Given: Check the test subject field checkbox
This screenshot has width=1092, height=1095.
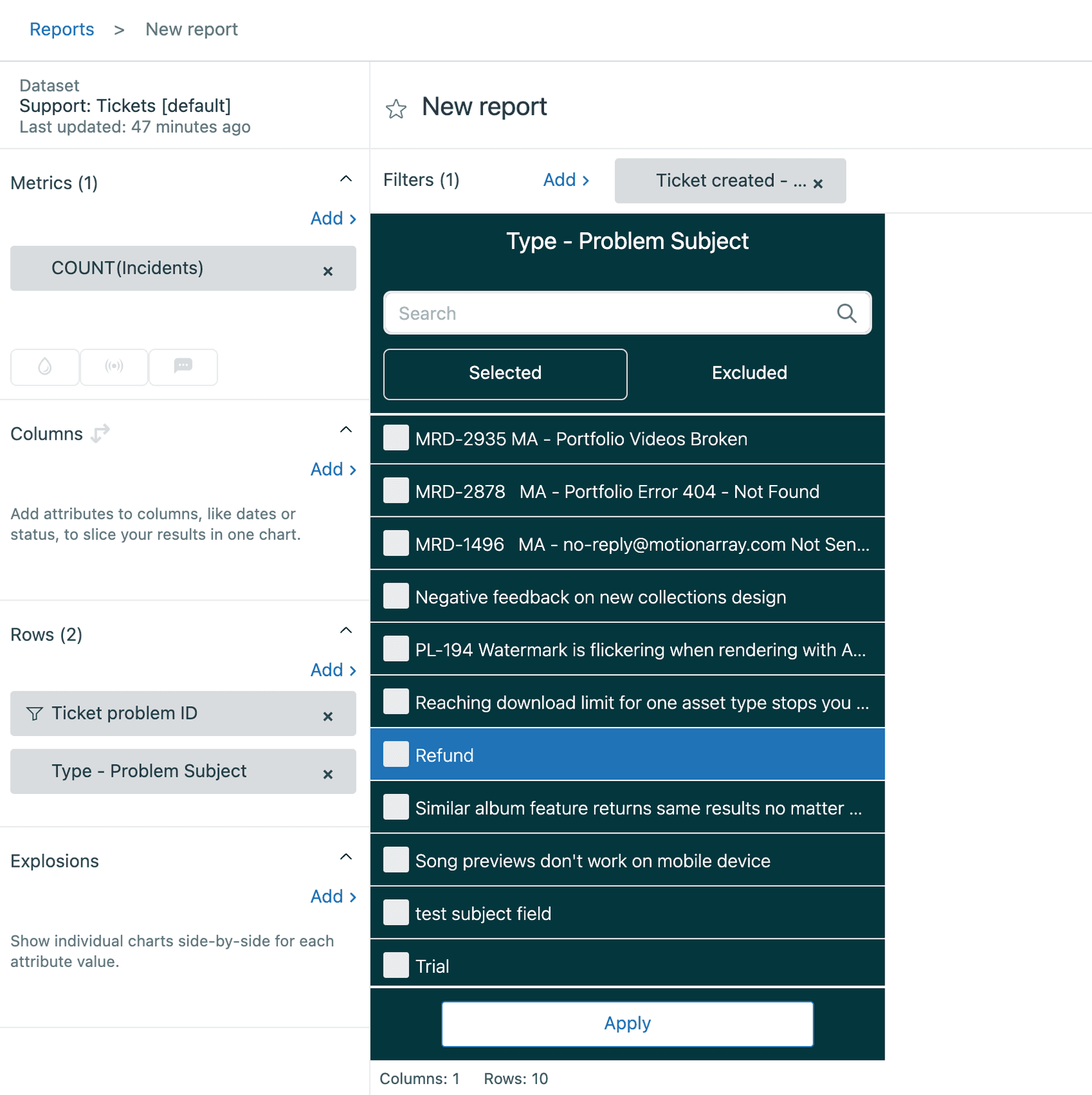Looking at the screenshot, I should pos(395,912).
